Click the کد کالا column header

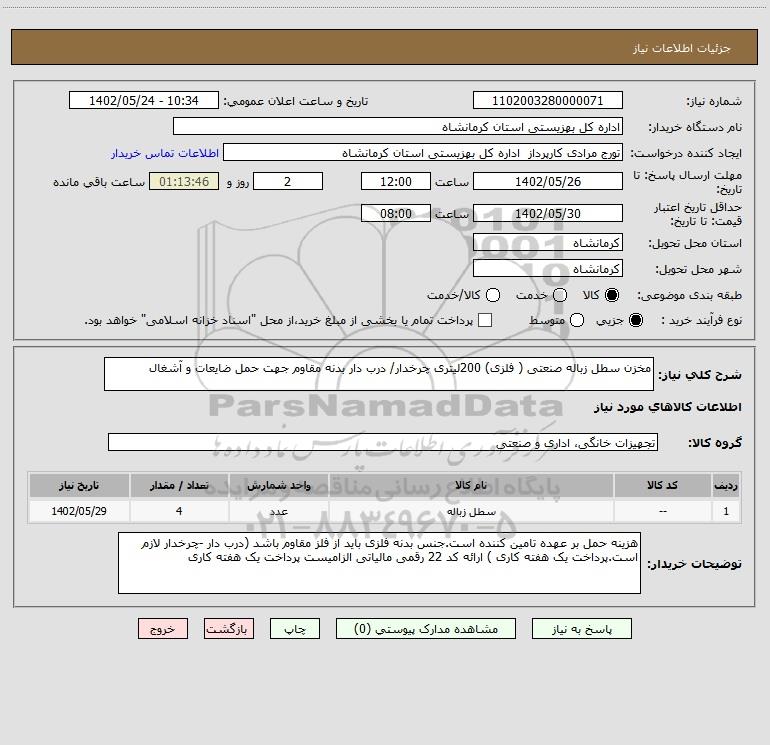(662, 485)
